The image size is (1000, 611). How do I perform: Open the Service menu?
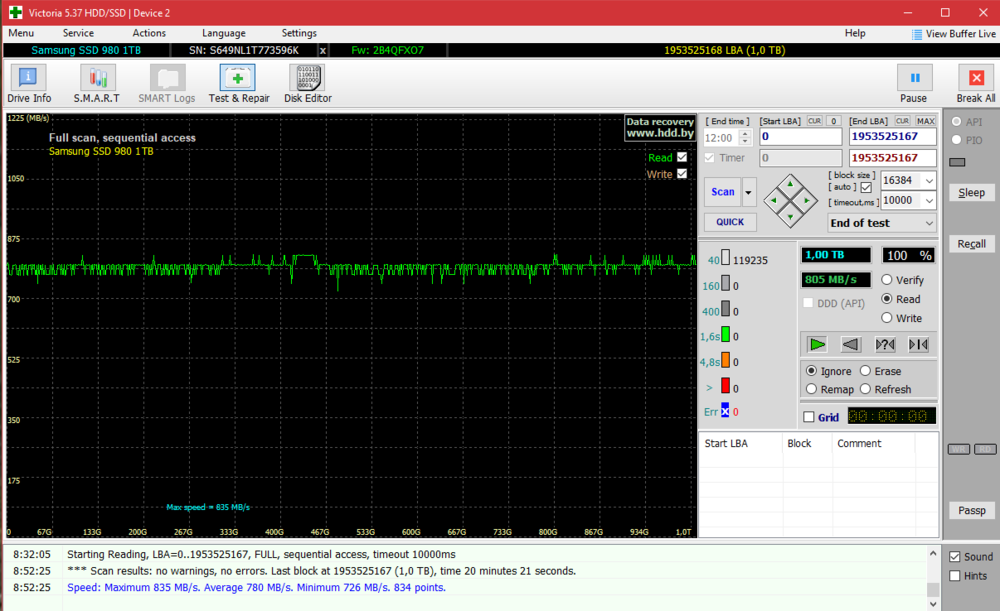point(78,33)
